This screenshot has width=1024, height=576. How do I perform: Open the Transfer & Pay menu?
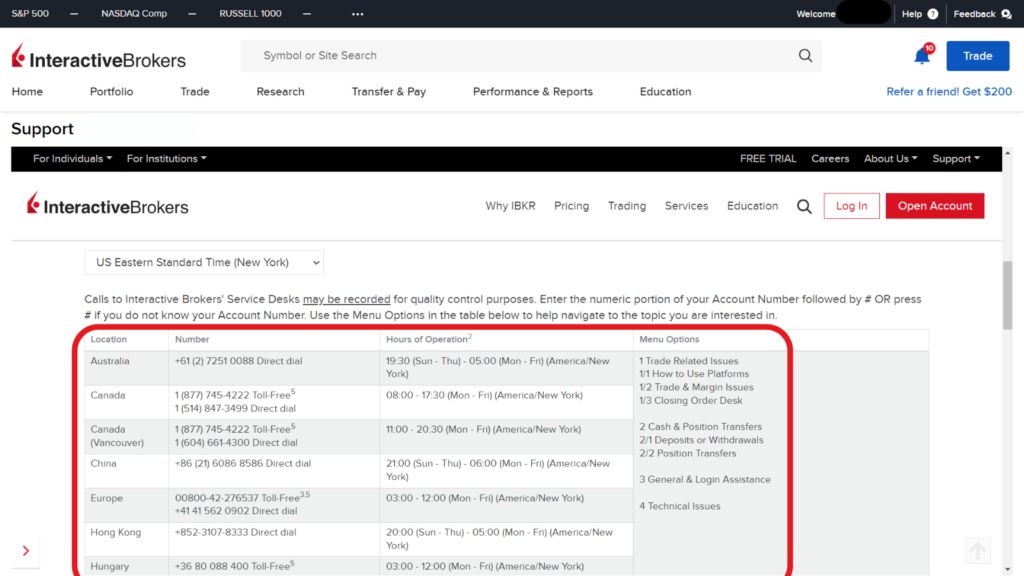click(x=389, y=91)
